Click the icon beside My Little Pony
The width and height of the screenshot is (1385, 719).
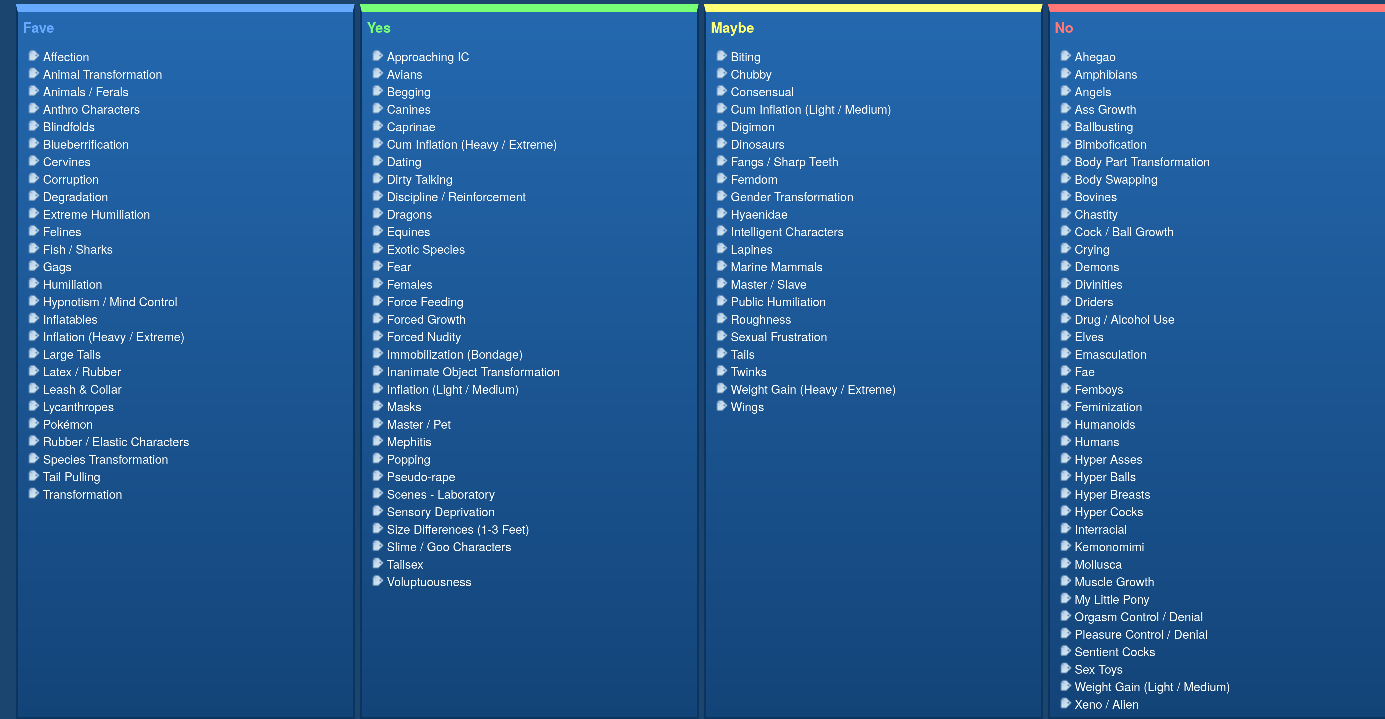[1066, 599]
